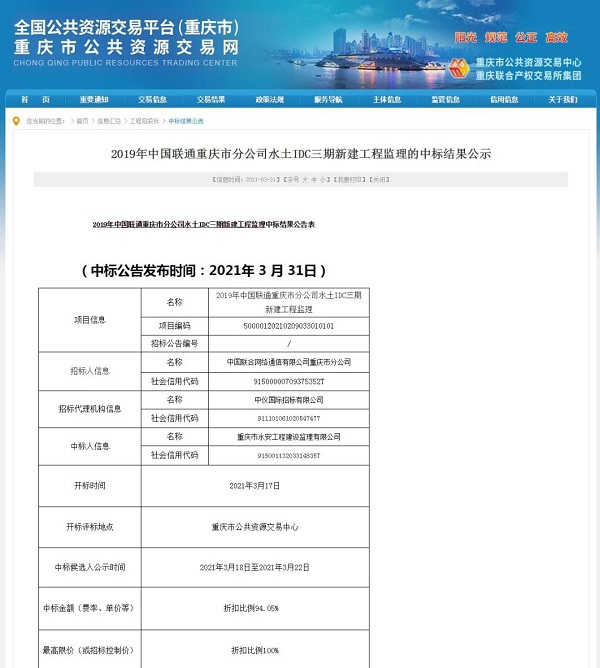Open the 监管信息 menu item
The width and height of the screenshot is (600, 668).
pos(445,100)
